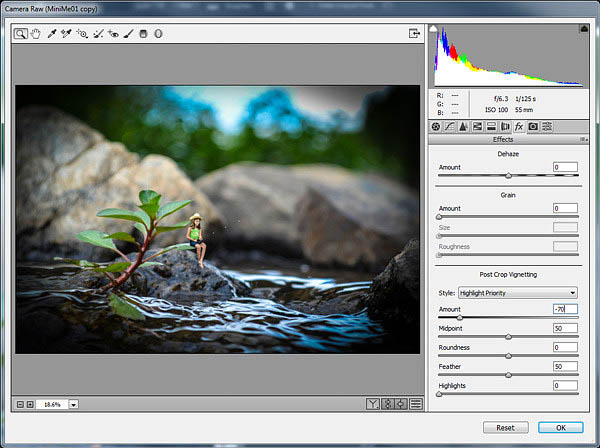Open the Presets panel icon
Screen dimensions: 600x448
click(547, 127)
